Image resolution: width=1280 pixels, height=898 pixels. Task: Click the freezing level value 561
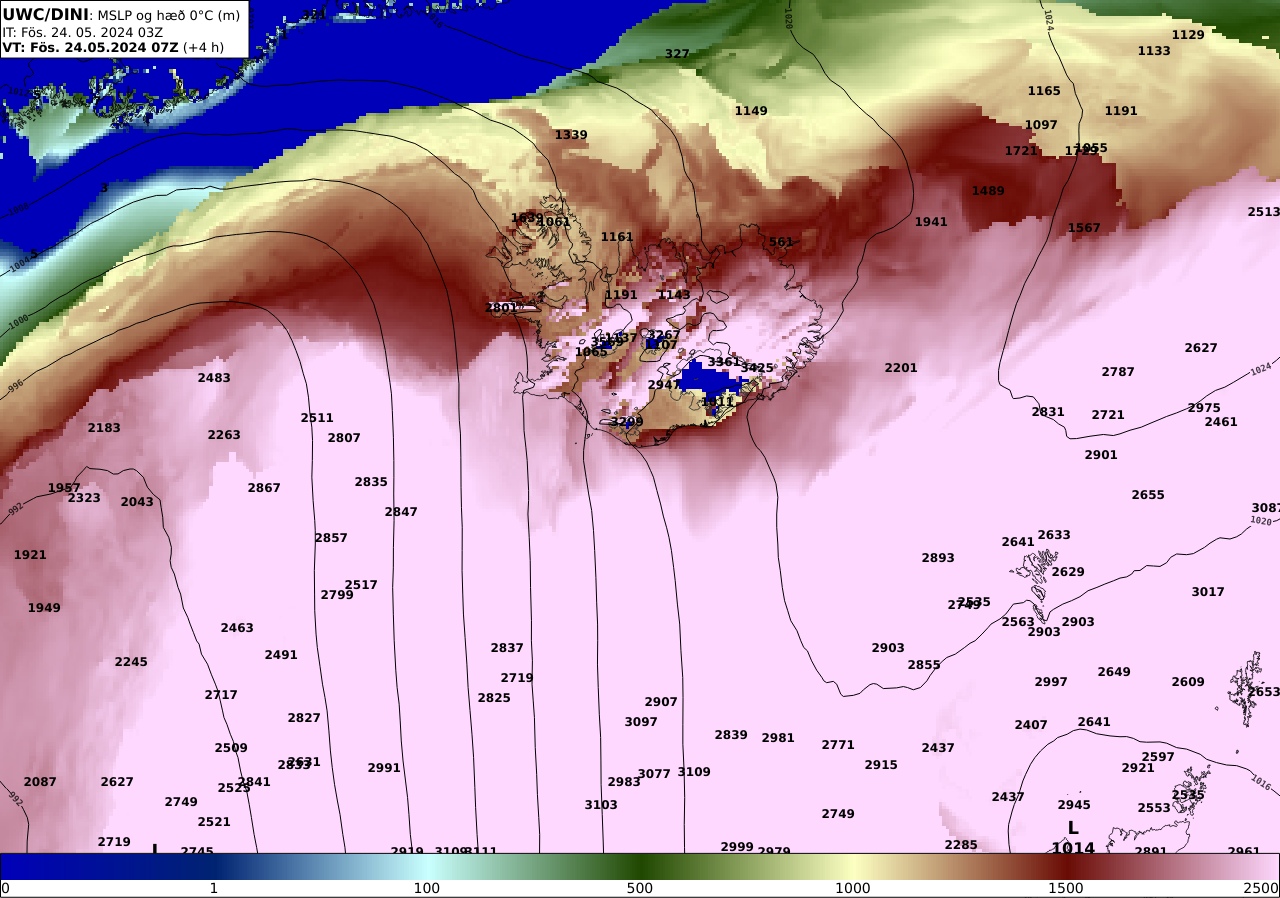click(x=781, y=242)
